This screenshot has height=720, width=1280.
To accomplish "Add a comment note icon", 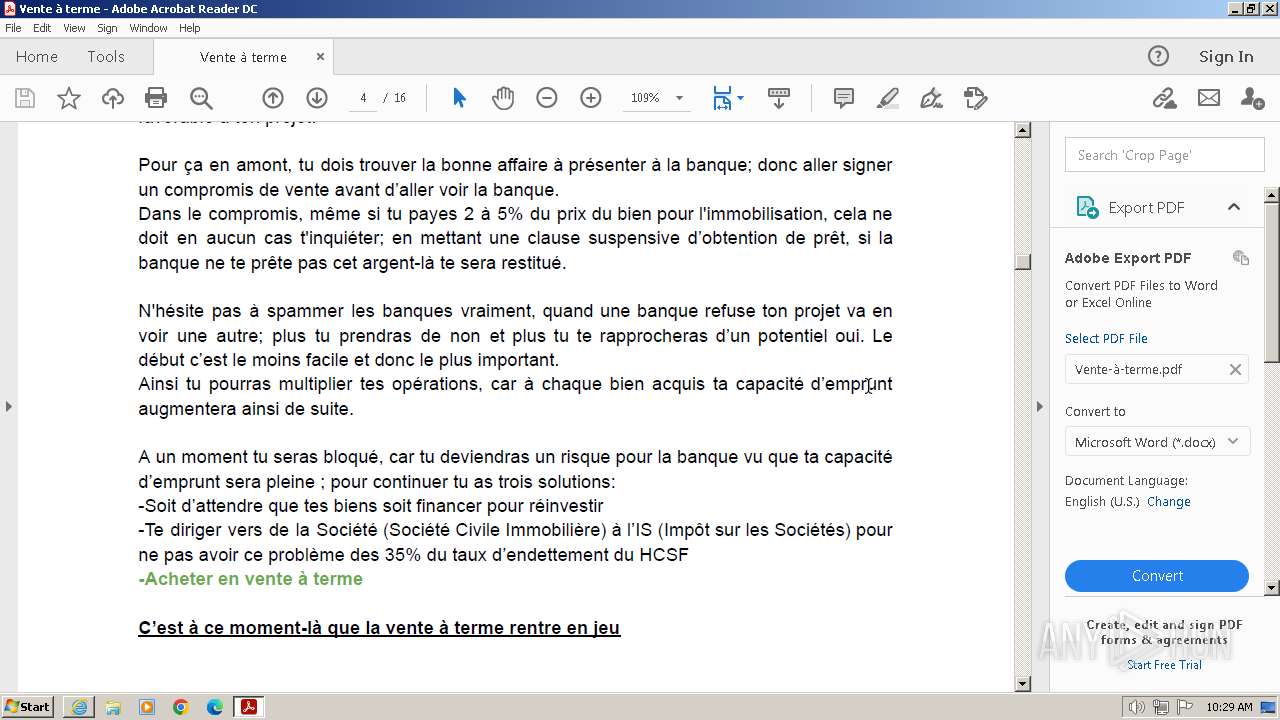I will [x=844, y=98].
